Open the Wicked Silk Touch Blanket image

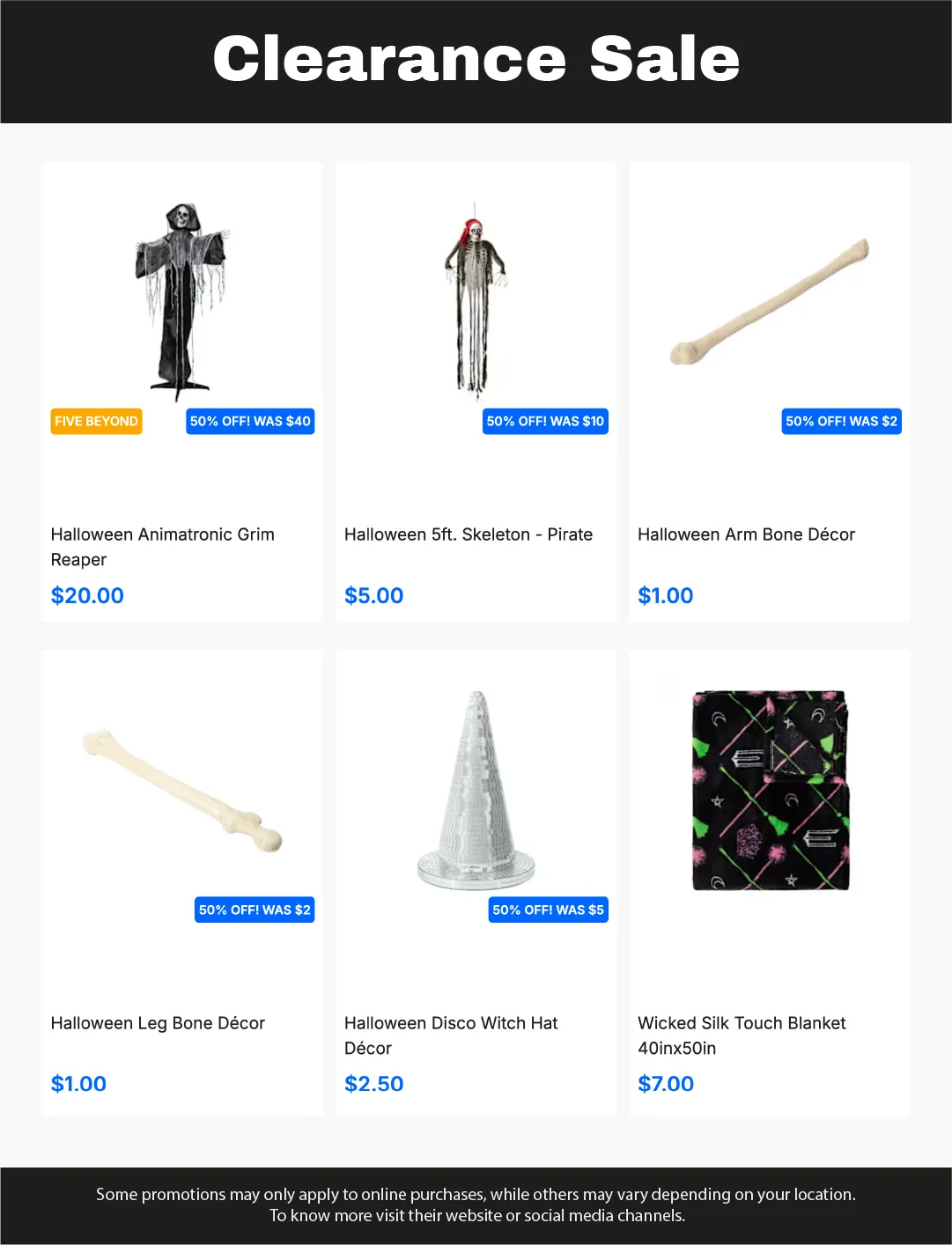point(770,790)
